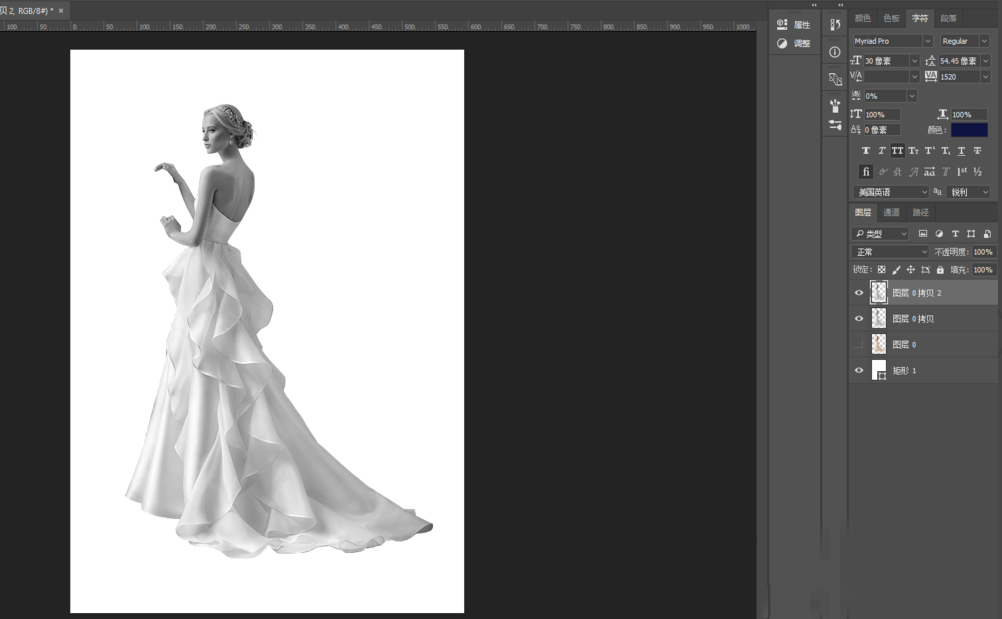Show the hidden 图层 0 layer
Screen dimensions: 1002x619
click(x=858, y=344)
